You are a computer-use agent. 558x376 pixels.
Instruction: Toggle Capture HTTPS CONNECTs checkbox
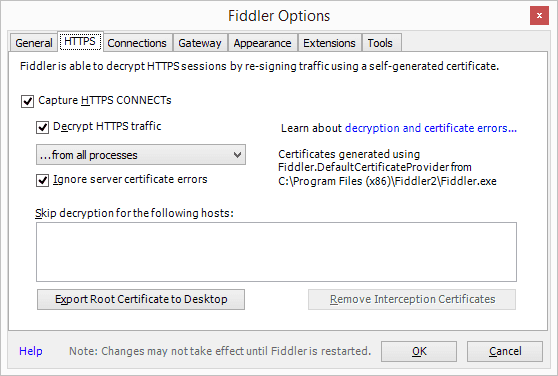point(27,101)
